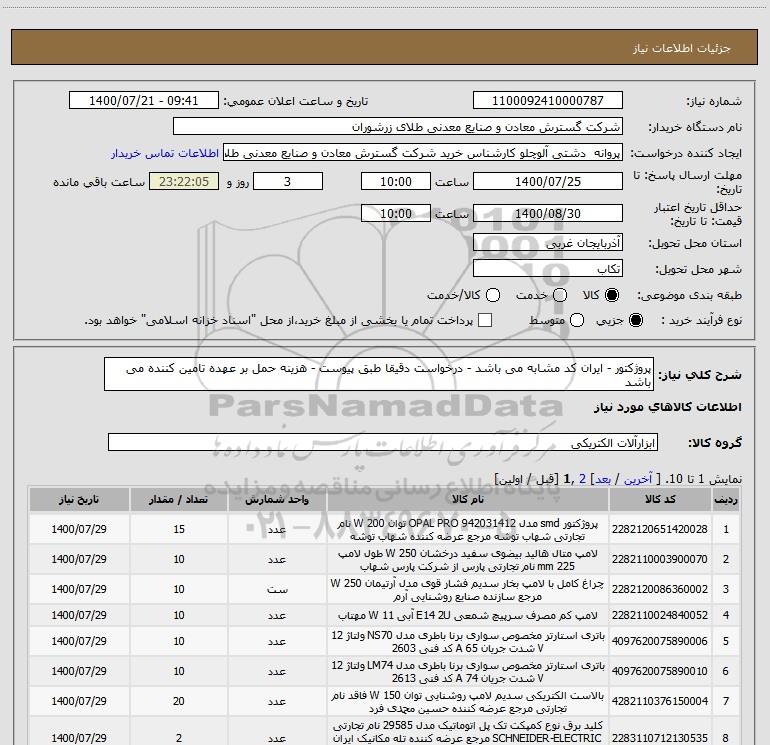Click quantity 15 in row 1
Viewport: 770px width, 745px height.
point(179,529)
